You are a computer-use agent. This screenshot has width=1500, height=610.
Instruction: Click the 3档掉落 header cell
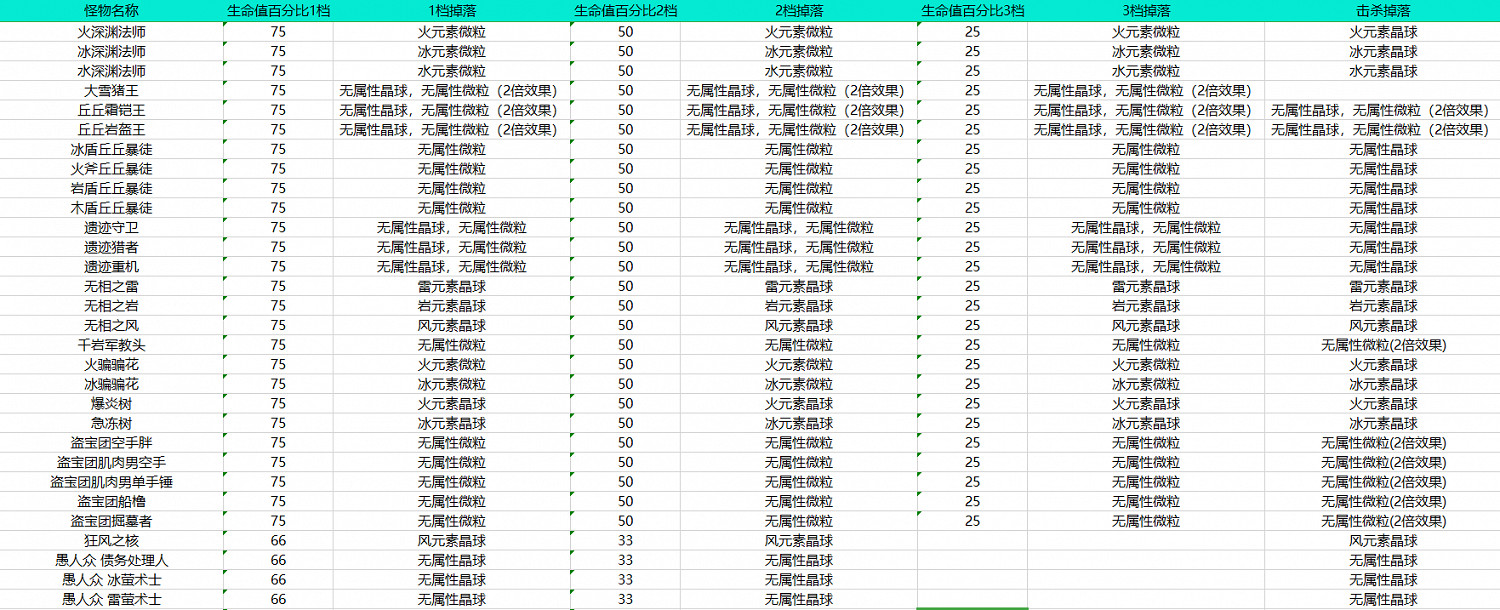click(x=1145, y=11)
